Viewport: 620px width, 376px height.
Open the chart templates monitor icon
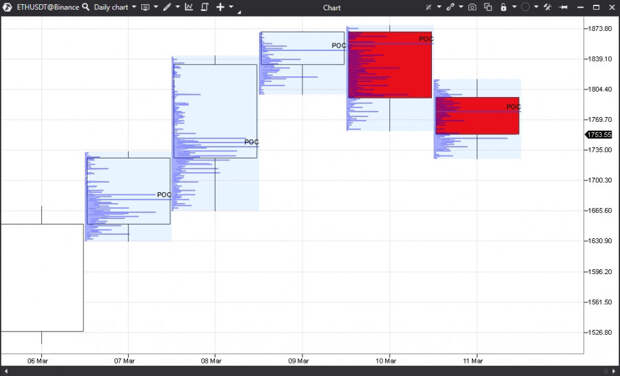pyautogui.click(x=146, y=7)
